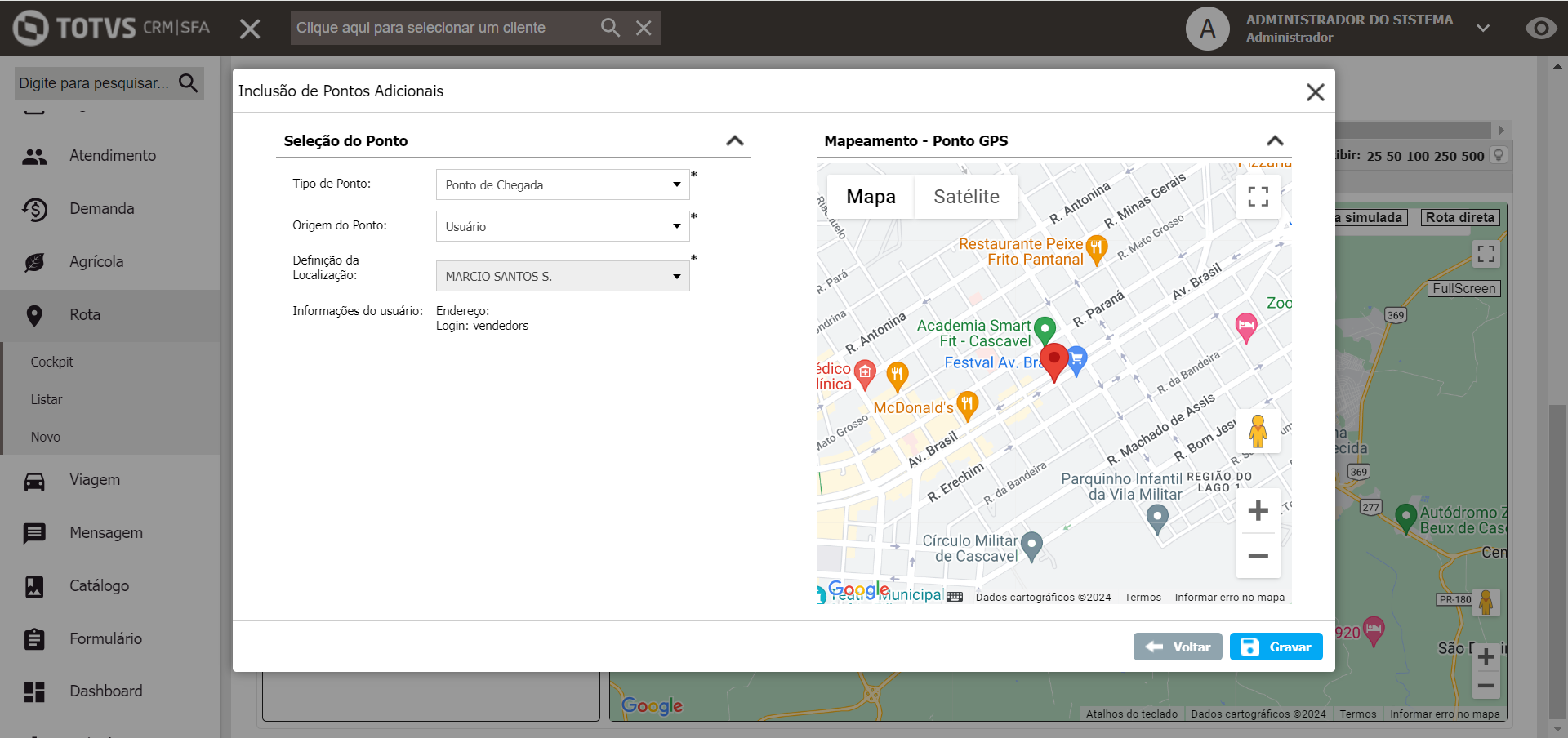Click the McDonald's restaurant map pin

[968, 405]
